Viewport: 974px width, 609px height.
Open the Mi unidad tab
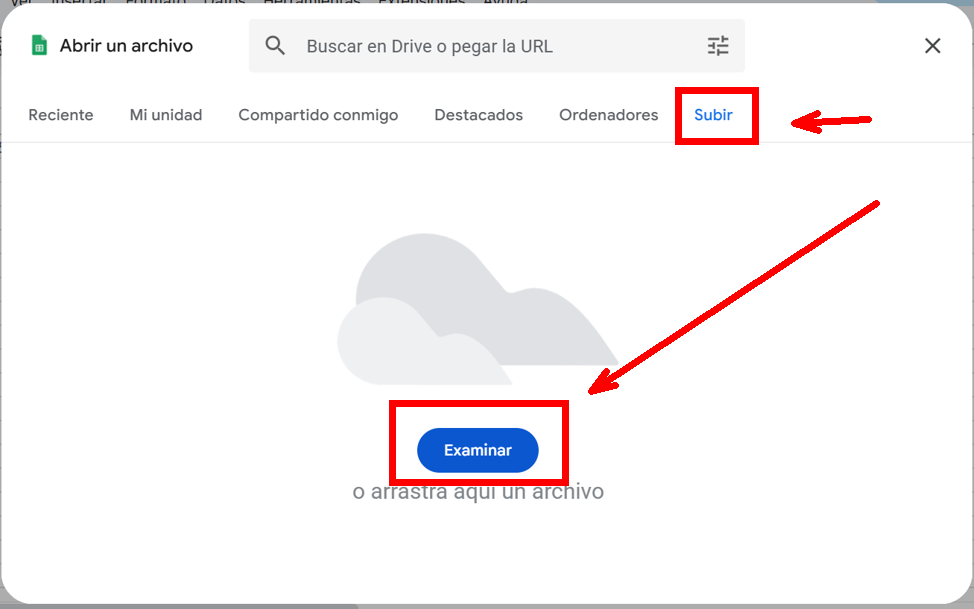(x=166, y=115)
